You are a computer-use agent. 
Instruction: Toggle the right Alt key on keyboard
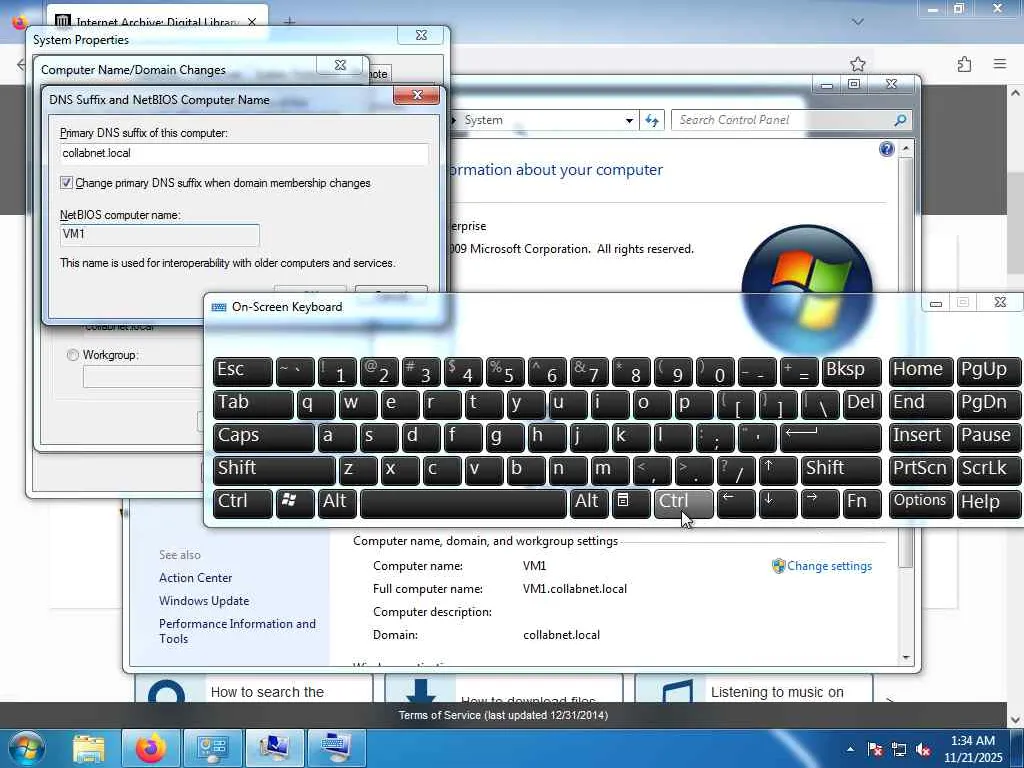[x=590, y=503]
